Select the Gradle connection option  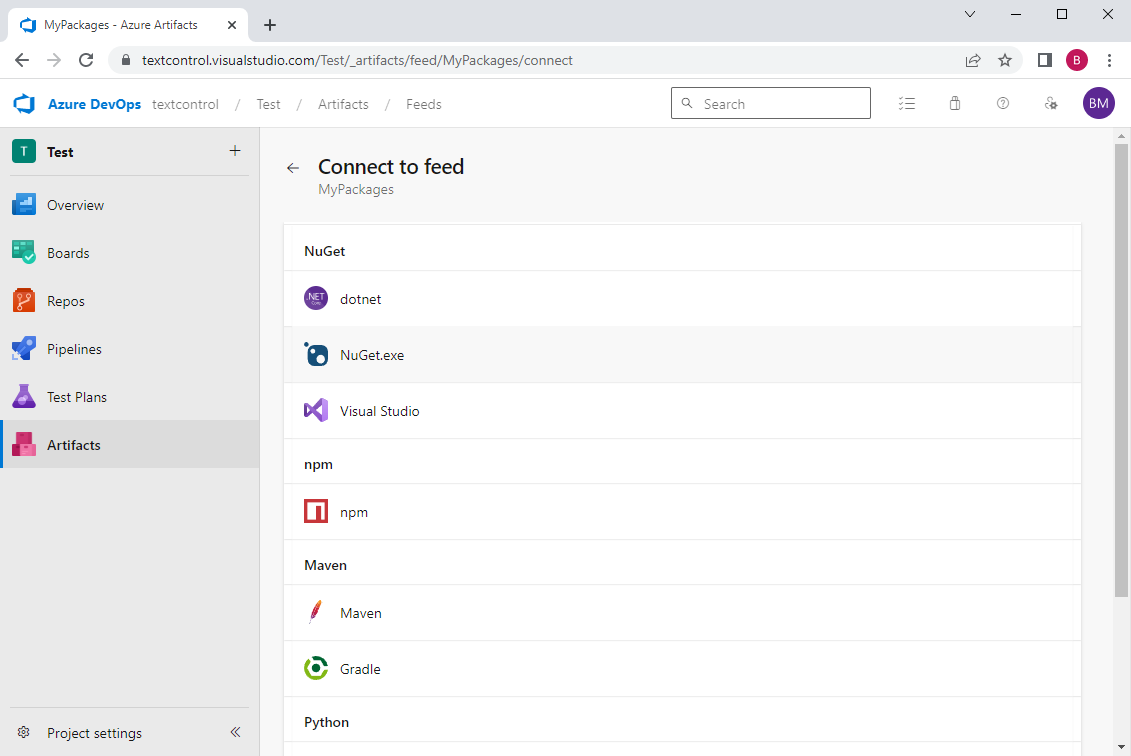coord(360,668)
